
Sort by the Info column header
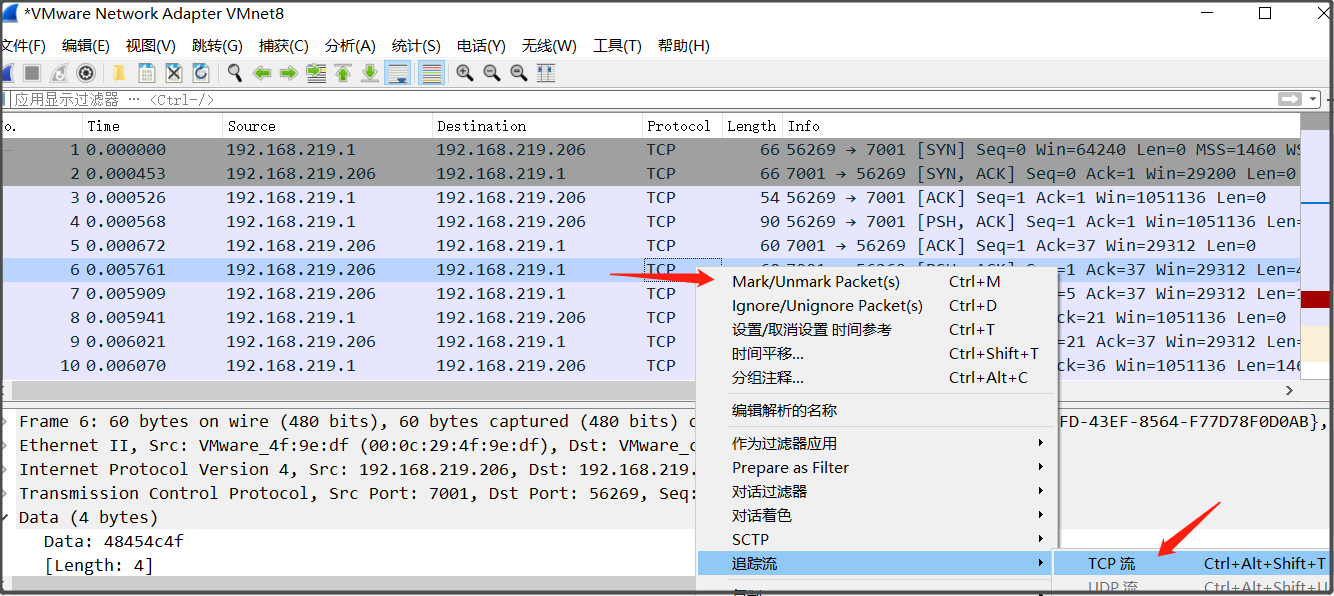click(x=1041, y=126)
